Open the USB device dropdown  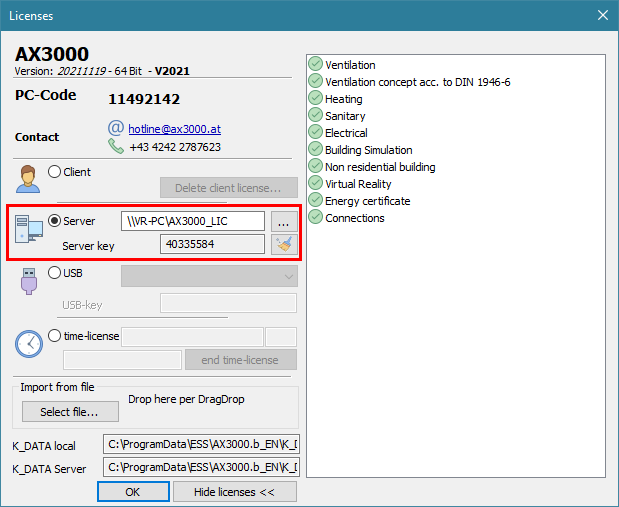210,276
